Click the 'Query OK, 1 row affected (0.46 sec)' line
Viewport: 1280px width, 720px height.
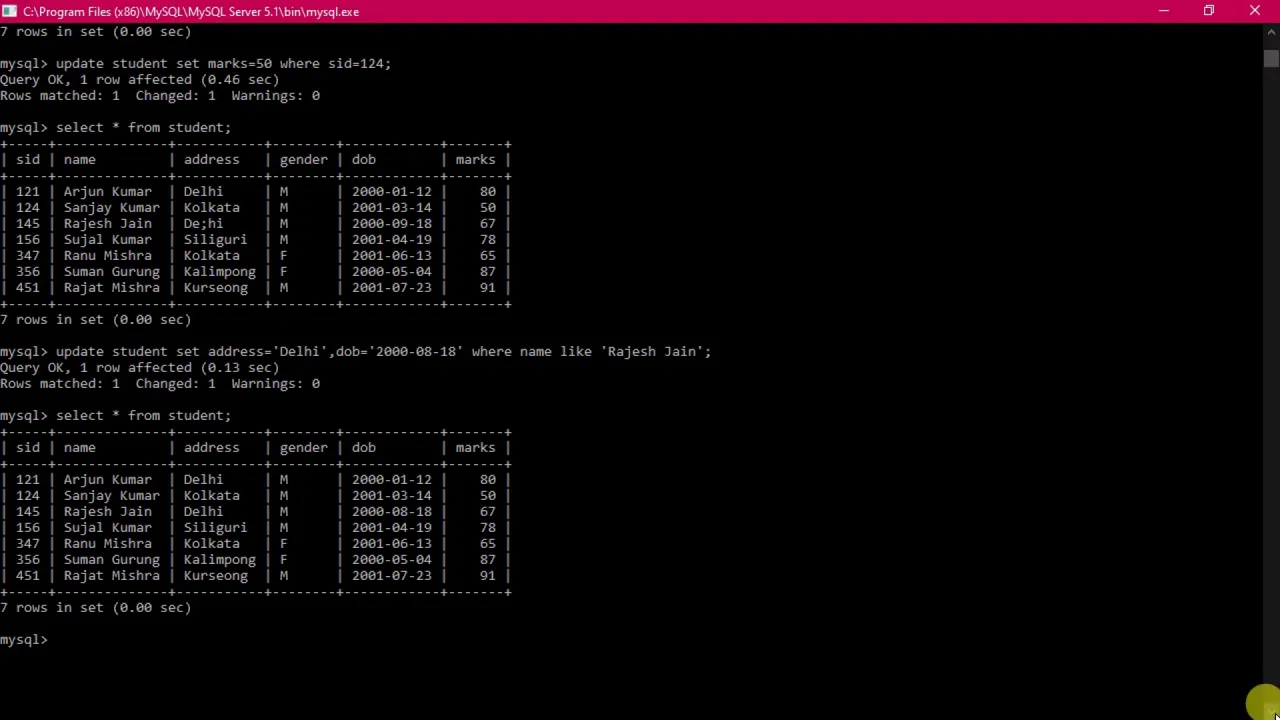pyautogui.click(x=140, y=80)
